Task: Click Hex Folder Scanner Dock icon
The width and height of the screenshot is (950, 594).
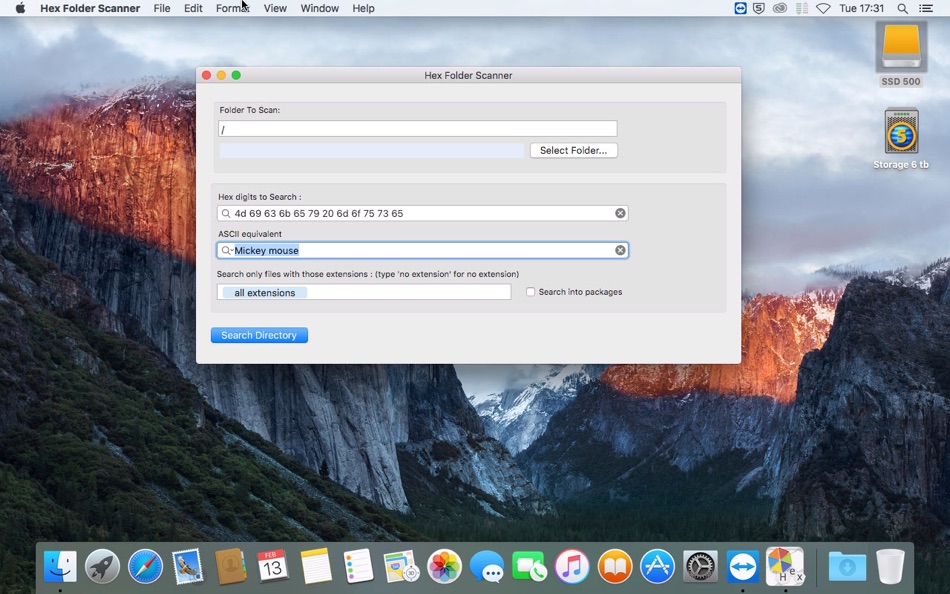Action: (x=785, y=566)
